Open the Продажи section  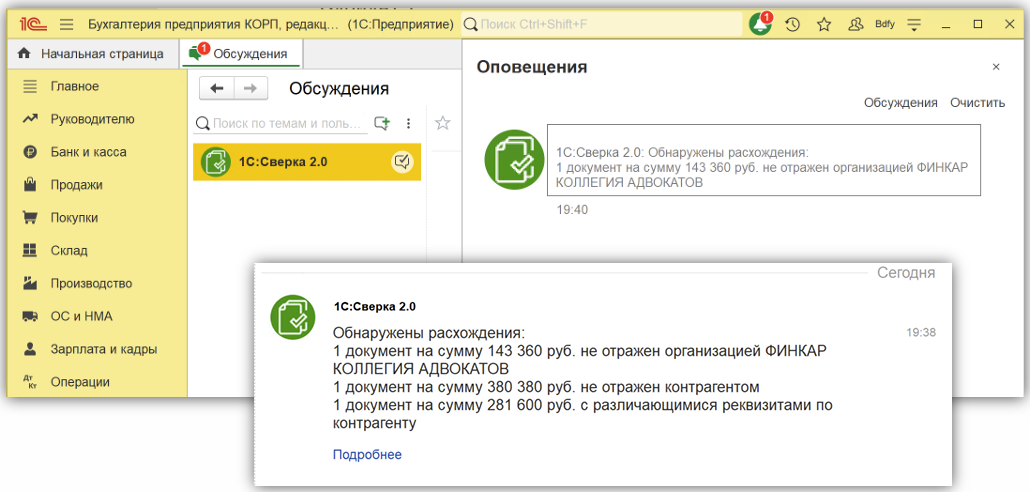pos(76,185)
